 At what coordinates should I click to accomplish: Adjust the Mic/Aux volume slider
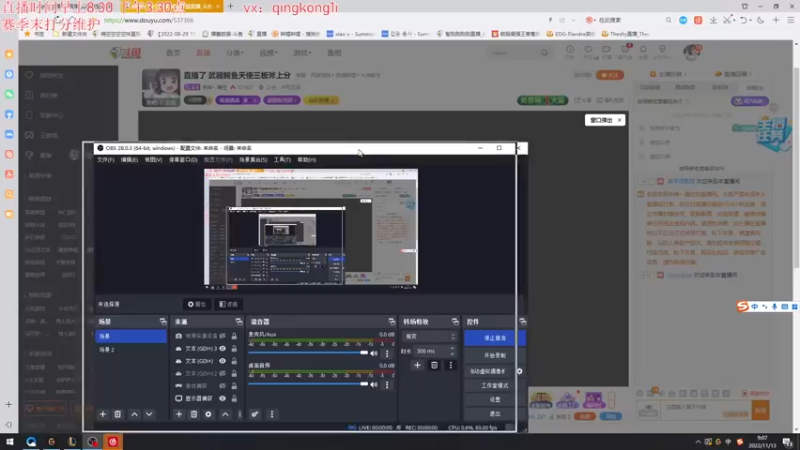[308, 353]
